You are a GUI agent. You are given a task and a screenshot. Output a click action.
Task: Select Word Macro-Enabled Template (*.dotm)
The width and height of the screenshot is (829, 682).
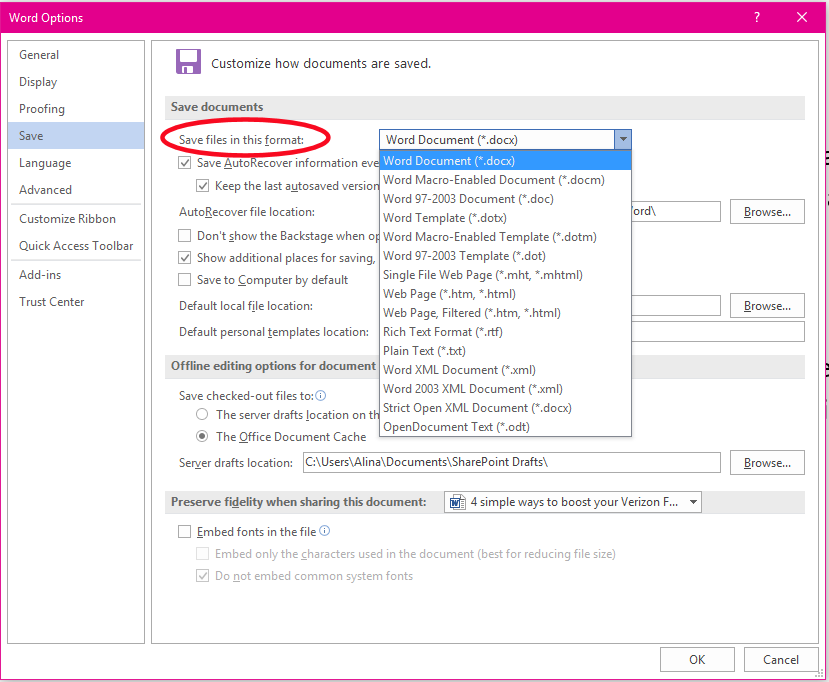[x=505, y=237]
